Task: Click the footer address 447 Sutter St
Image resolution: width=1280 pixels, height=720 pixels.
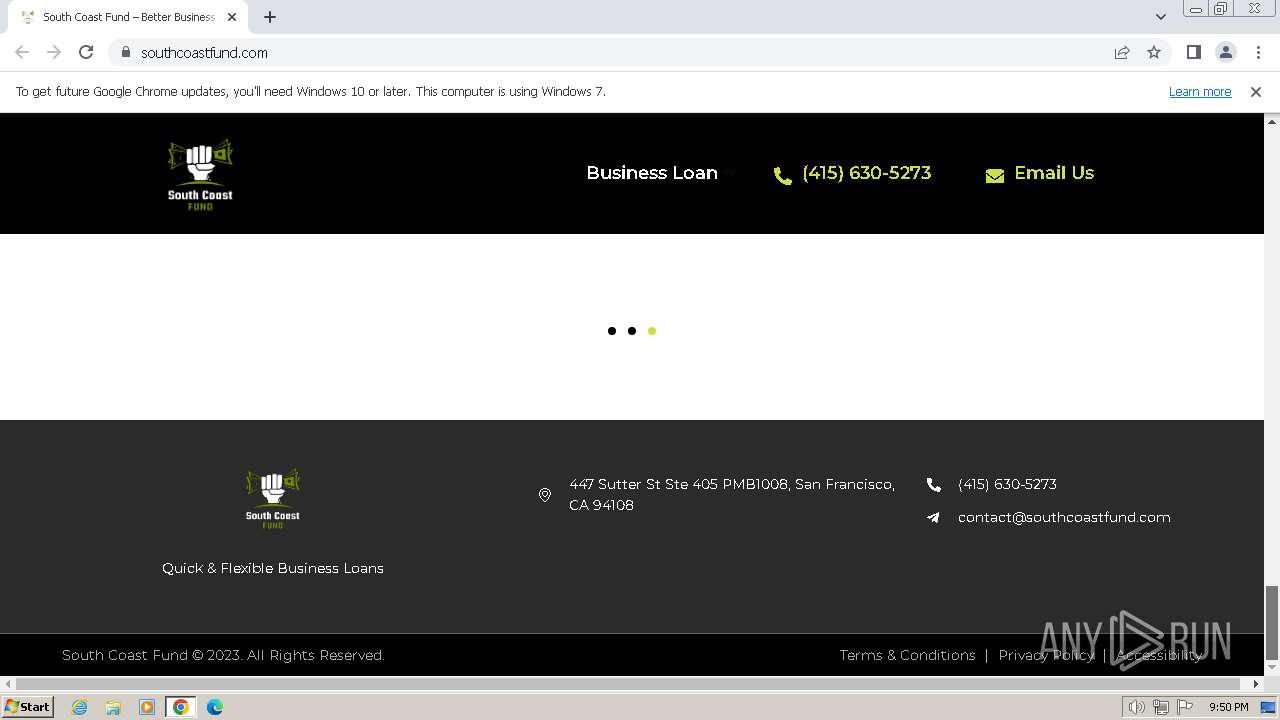Action: 732,495
